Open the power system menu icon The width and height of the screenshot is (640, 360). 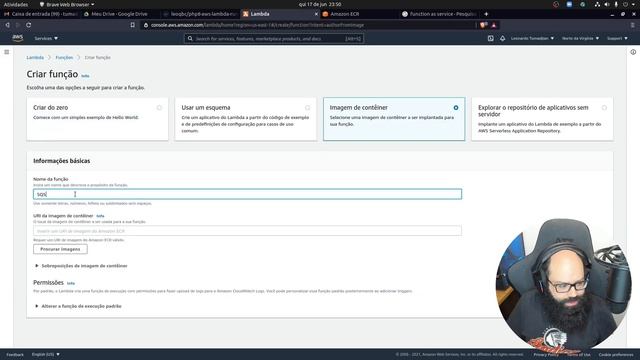point(625,4)
